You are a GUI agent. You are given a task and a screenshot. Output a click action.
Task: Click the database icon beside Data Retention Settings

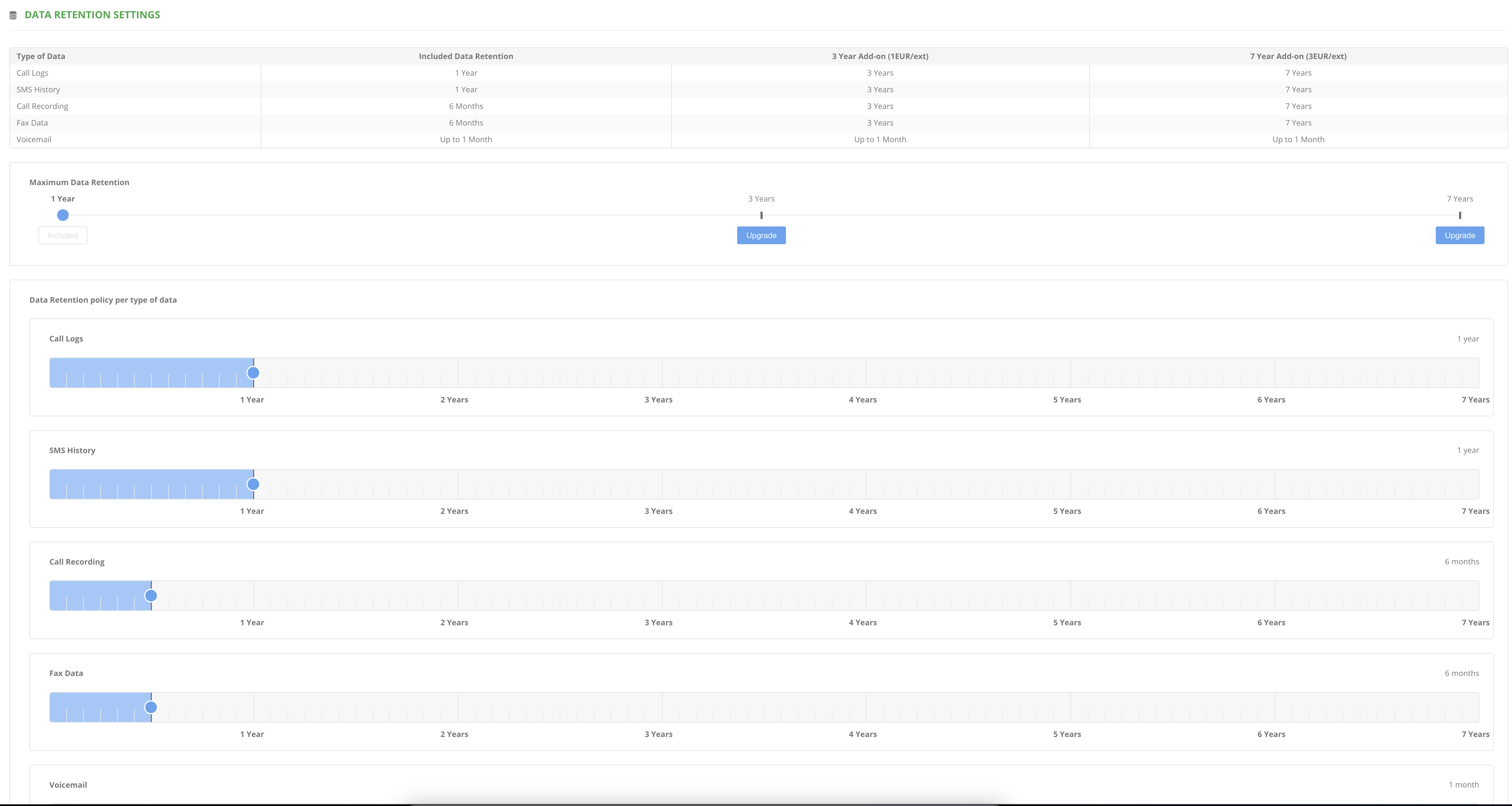point(13,15)
